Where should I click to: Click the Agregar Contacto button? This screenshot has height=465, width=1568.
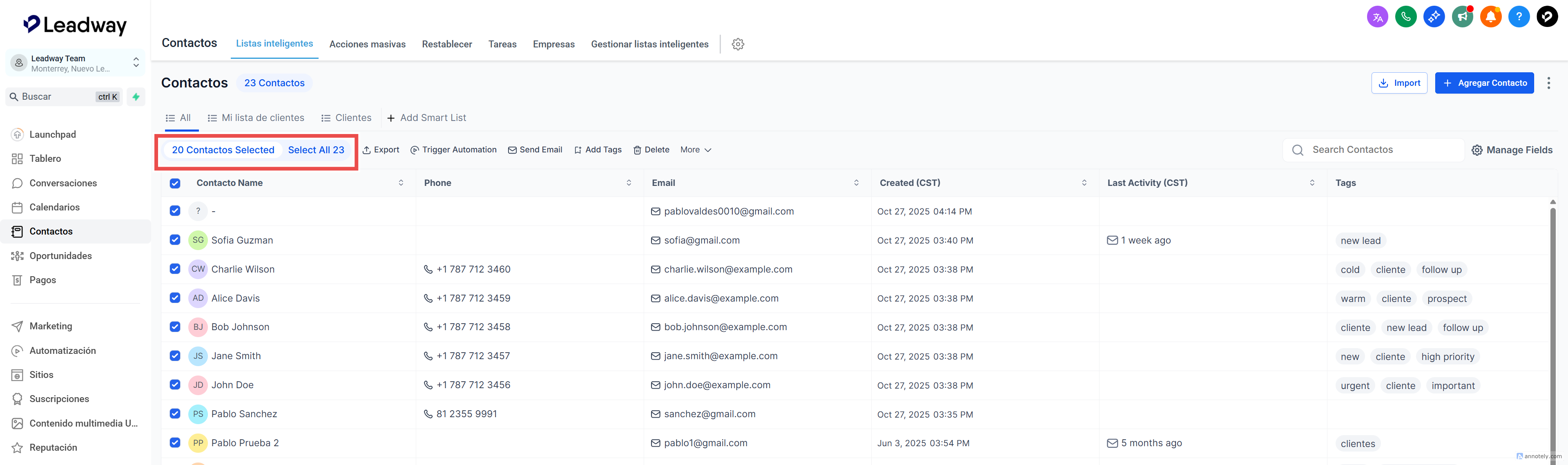1484,83
